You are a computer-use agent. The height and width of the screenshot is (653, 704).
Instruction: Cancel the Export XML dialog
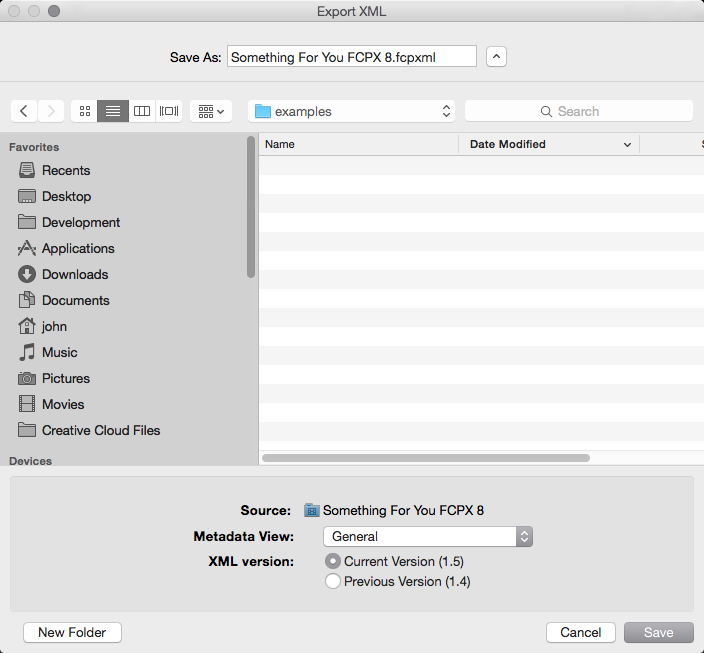tap(581, 632)
